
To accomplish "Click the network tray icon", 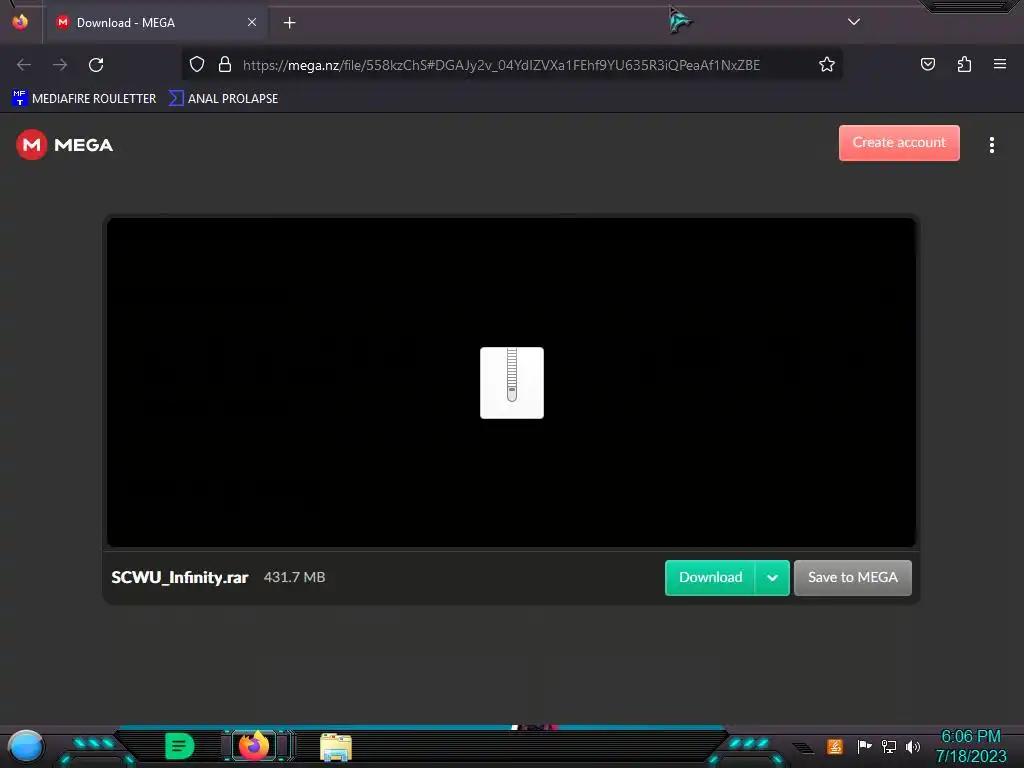I will click(x=889, y=746).
